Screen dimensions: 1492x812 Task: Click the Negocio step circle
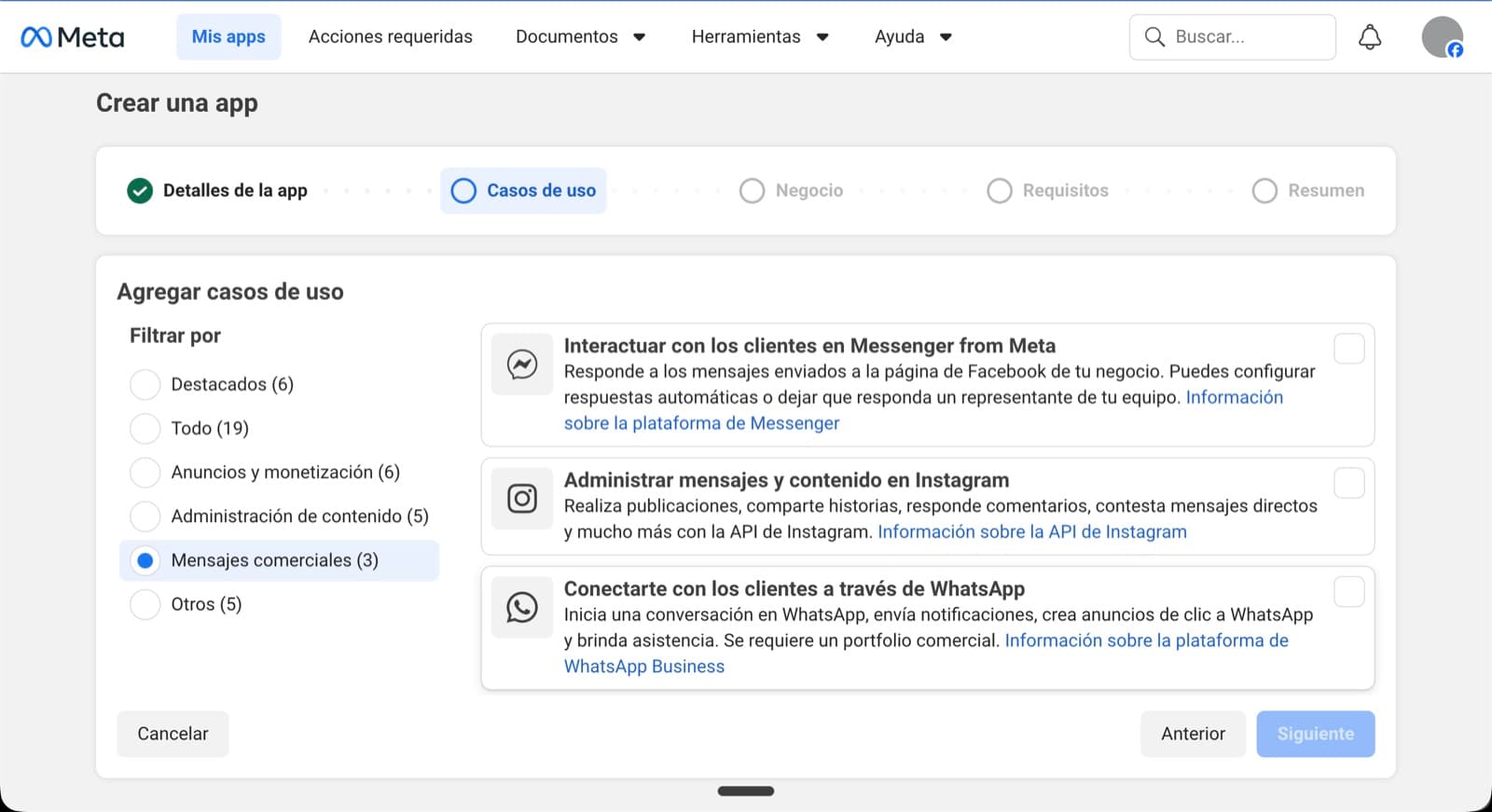tap(752, 190)
